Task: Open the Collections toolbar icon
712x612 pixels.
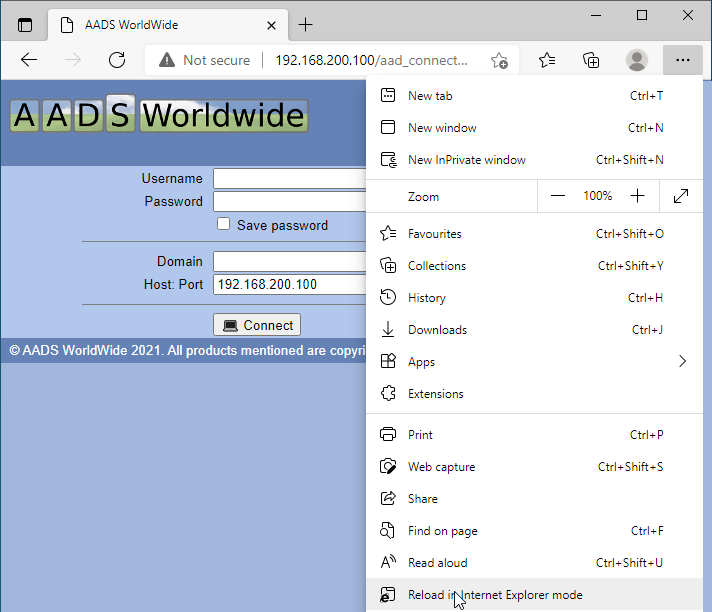Action: click(592, 61)
